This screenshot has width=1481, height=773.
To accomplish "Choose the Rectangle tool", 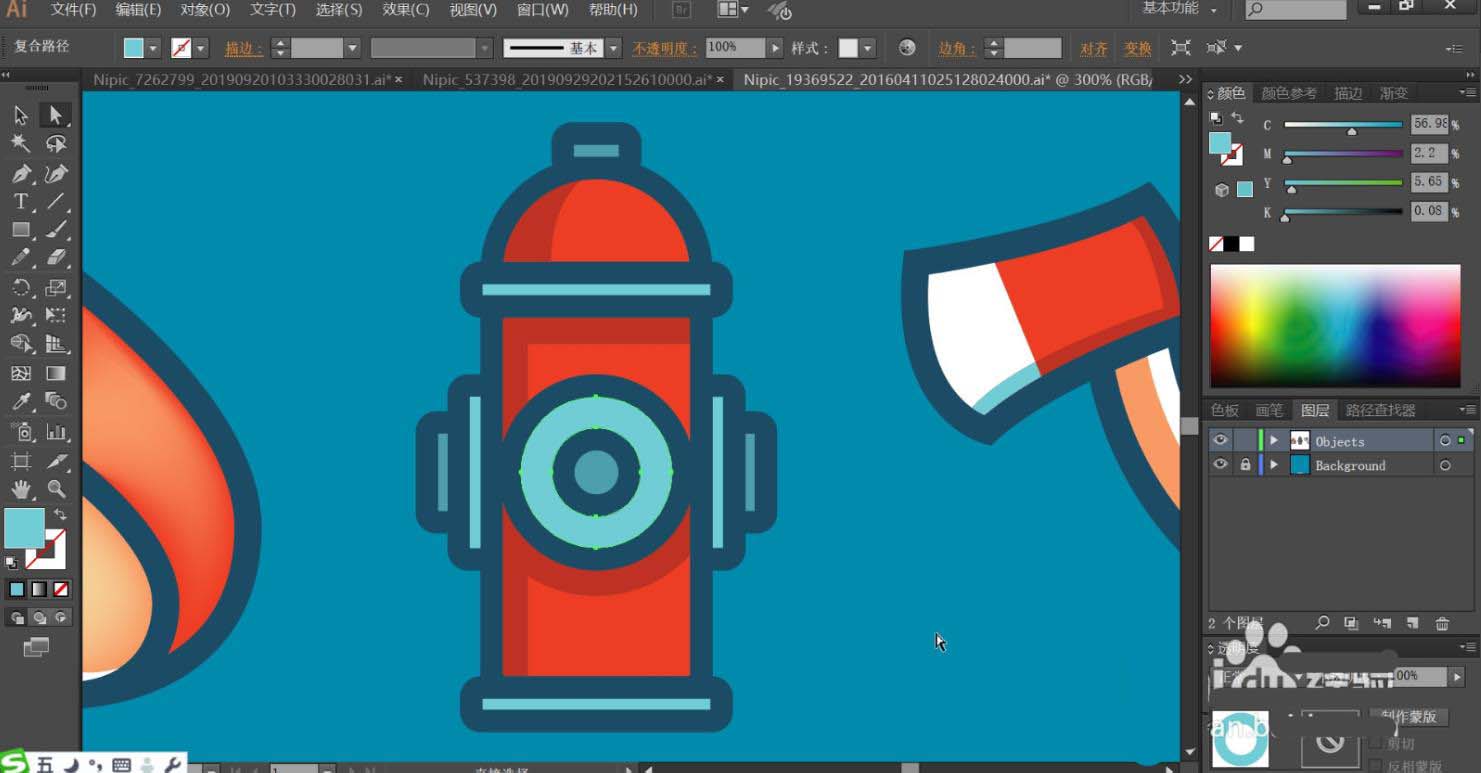I will coord(21,230).
